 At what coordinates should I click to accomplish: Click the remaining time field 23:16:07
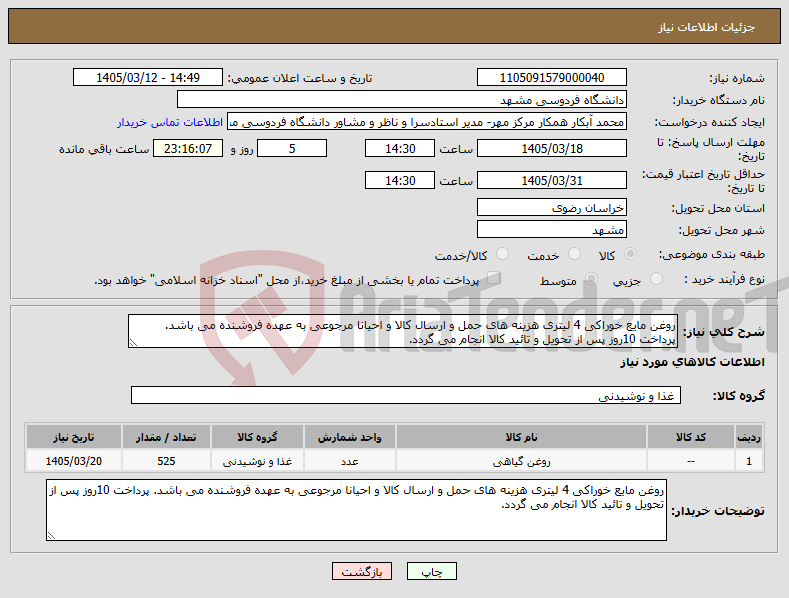[188, 149]
